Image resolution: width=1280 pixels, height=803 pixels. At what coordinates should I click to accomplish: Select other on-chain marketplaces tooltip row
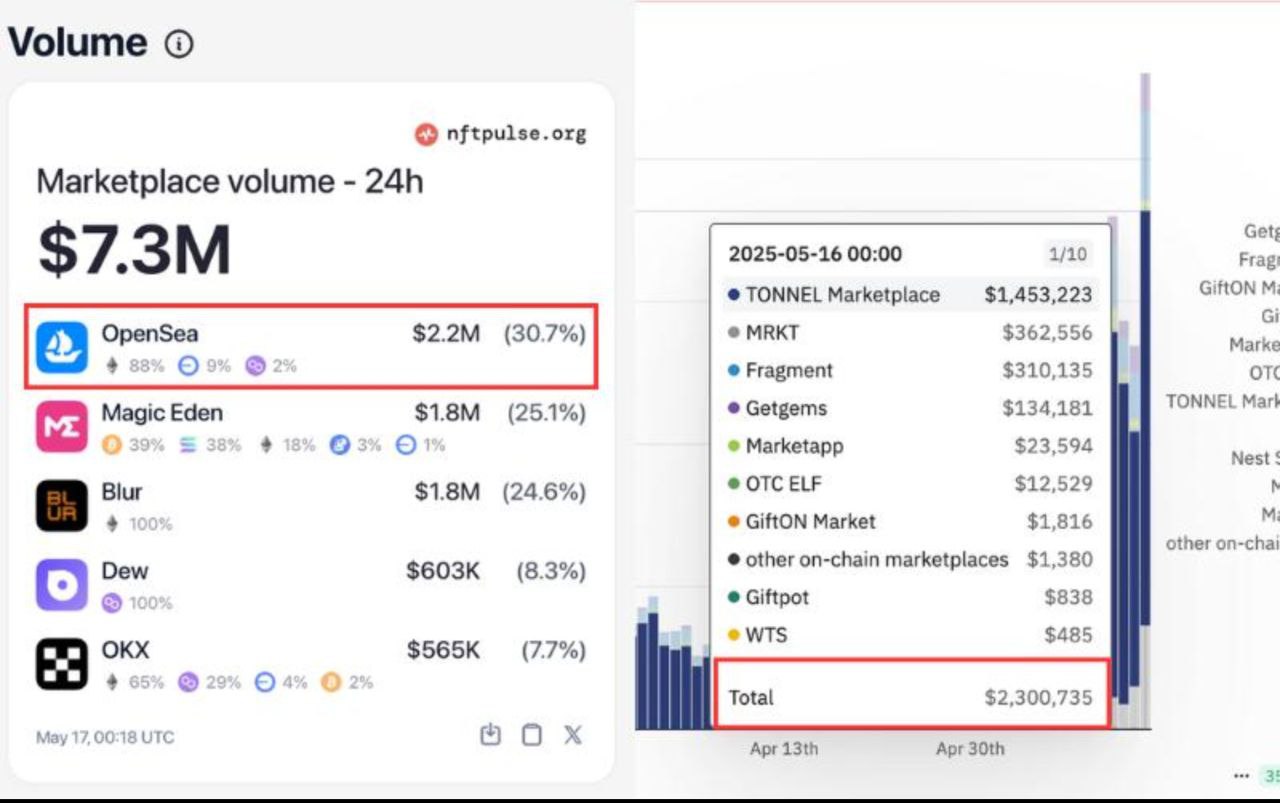pos(909,560)
